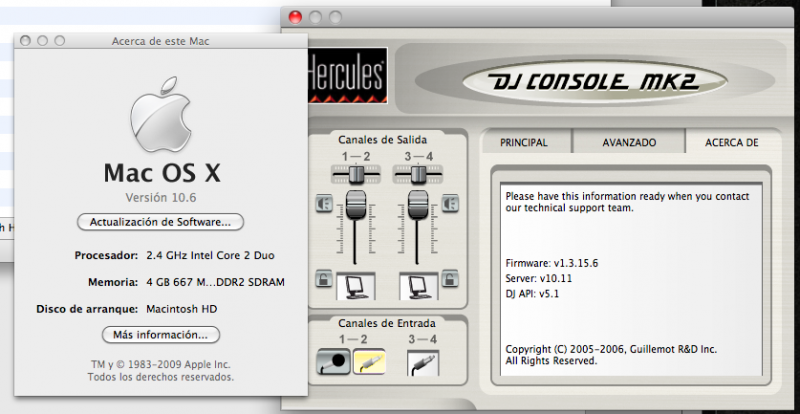Click the Versión 10.6 text
The image size is (800, 414).
coord(161,198)
